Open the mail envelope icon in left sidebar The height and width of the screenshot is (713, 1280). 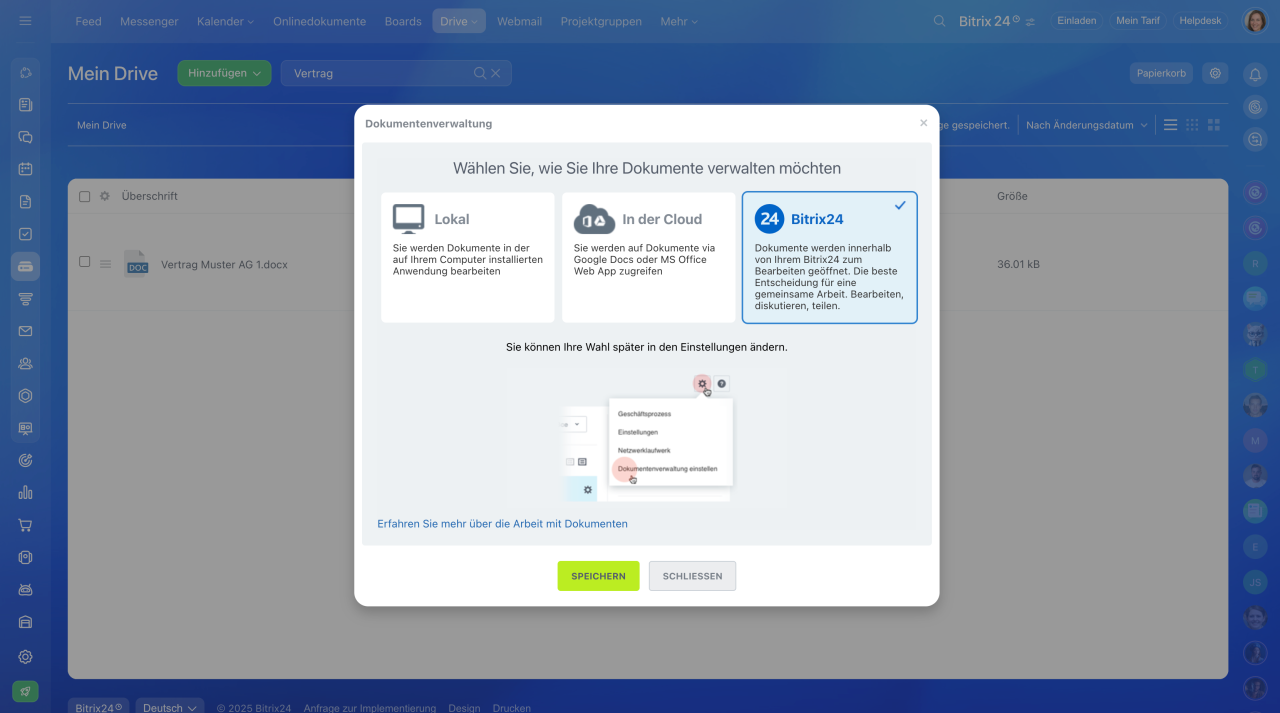point(26,331)
